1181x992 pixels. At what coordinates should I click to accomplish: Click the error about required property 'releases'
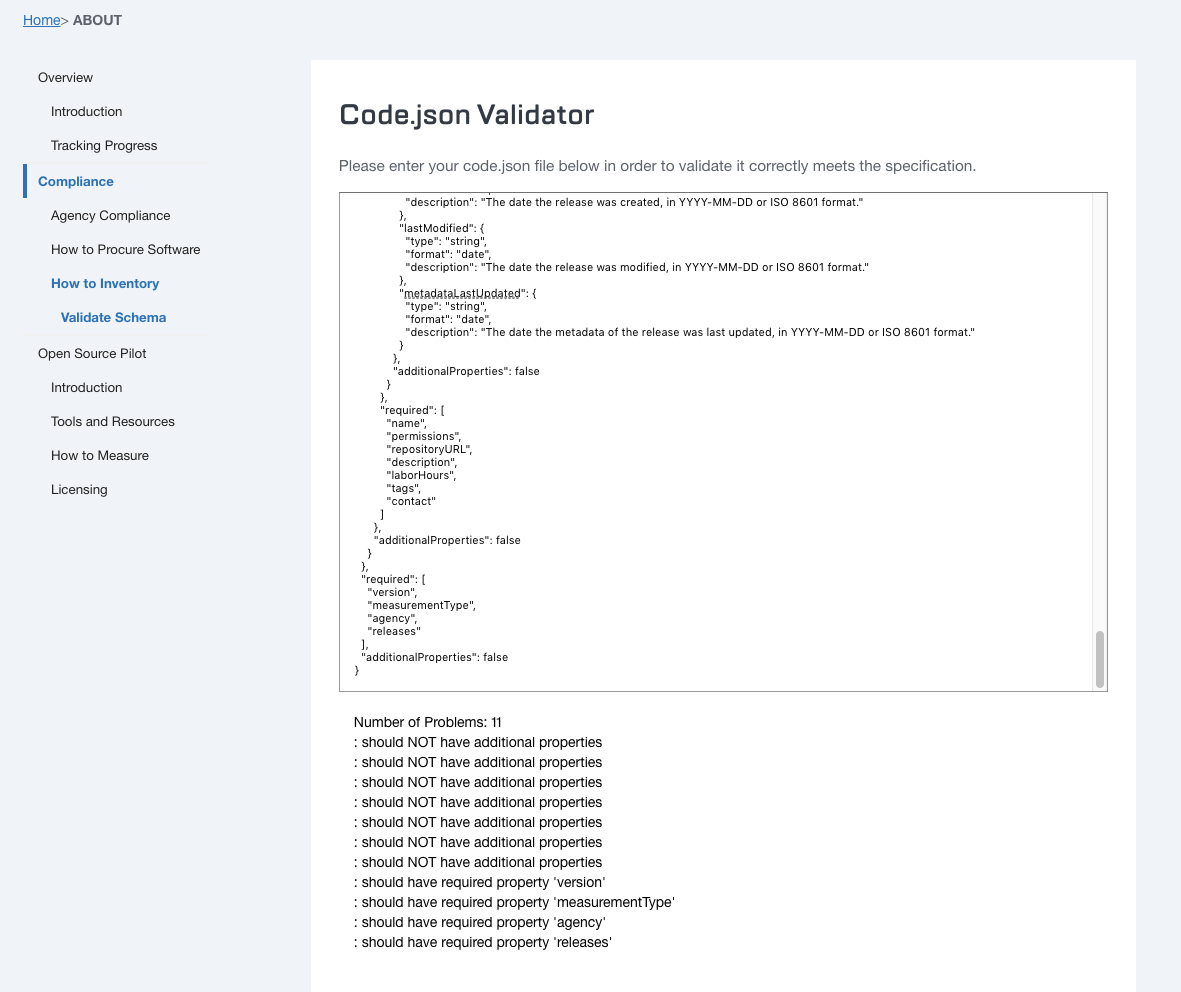483,942
